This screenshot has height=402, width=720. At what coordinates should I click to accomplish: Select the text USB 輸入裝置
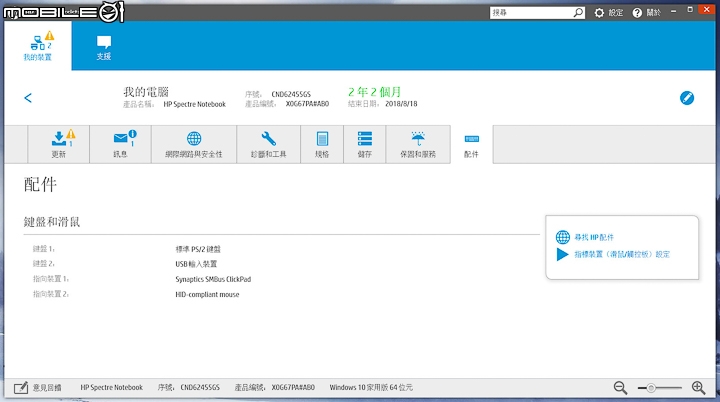click(x=196, y=264)
